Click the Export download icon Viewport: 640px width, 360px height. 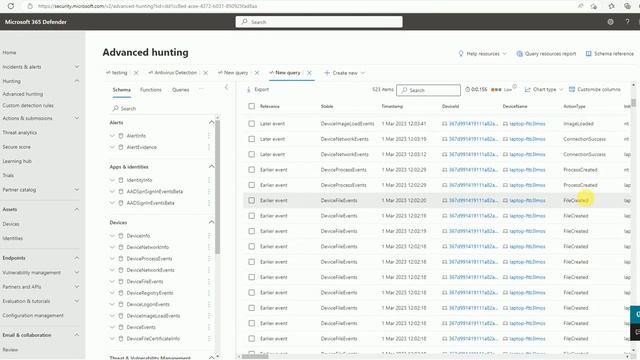[249, 89]
